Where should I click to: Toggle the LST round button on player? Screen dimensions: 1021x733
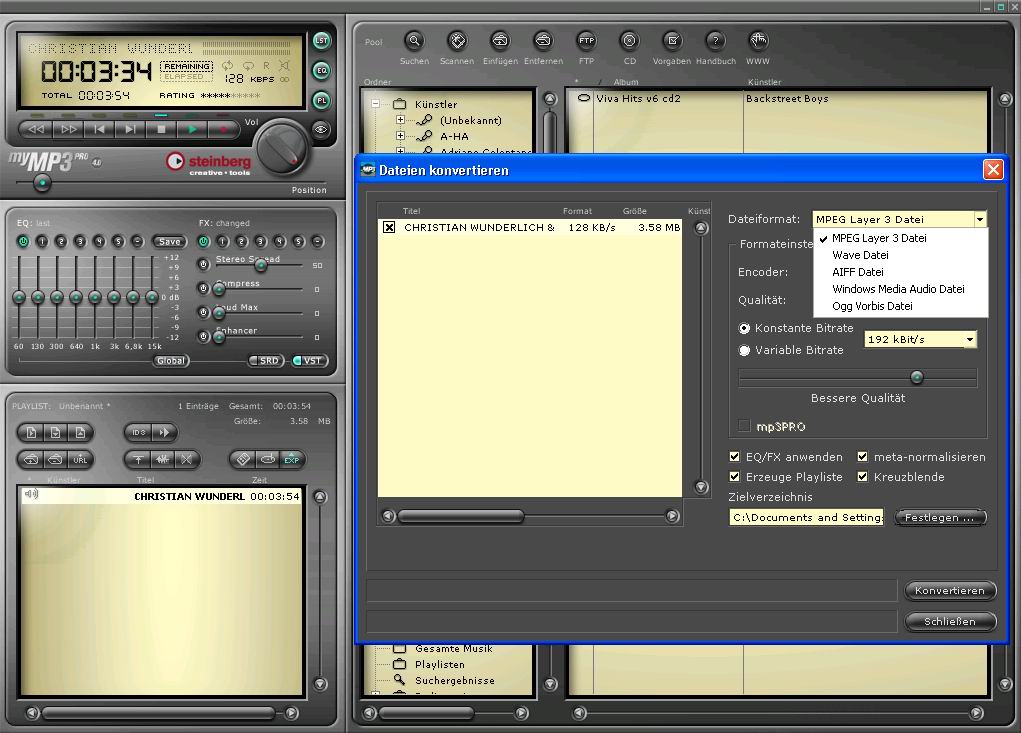[x=321, y=40]
